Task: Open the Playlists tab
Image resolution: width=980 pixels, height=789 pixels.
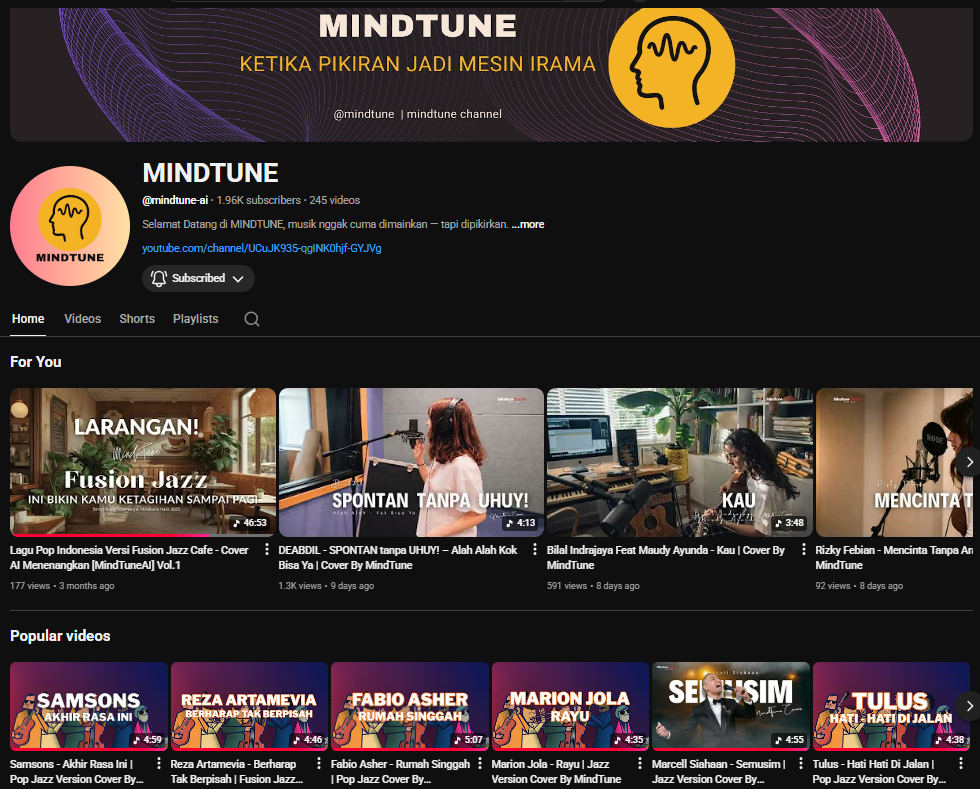Action: pos(195,319)
